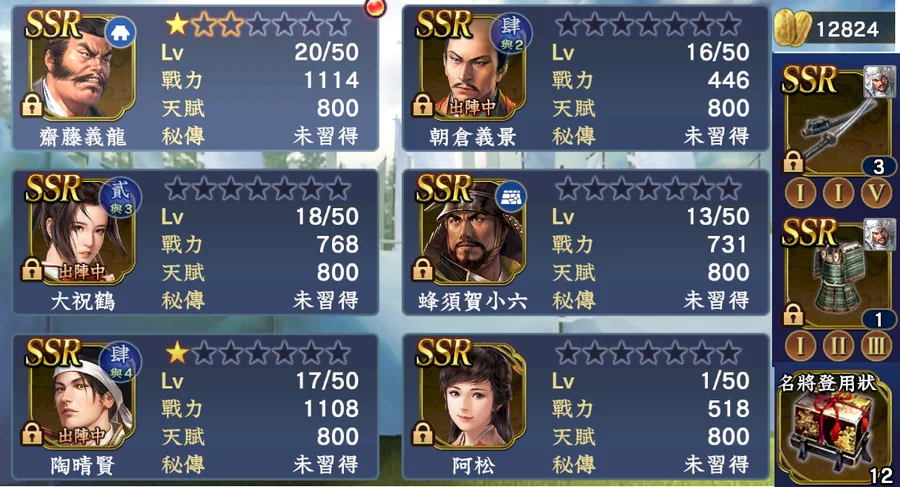
Task: Toggle lock icon on 大祝鶴 portrait
Action: click(x=32, y=269)
